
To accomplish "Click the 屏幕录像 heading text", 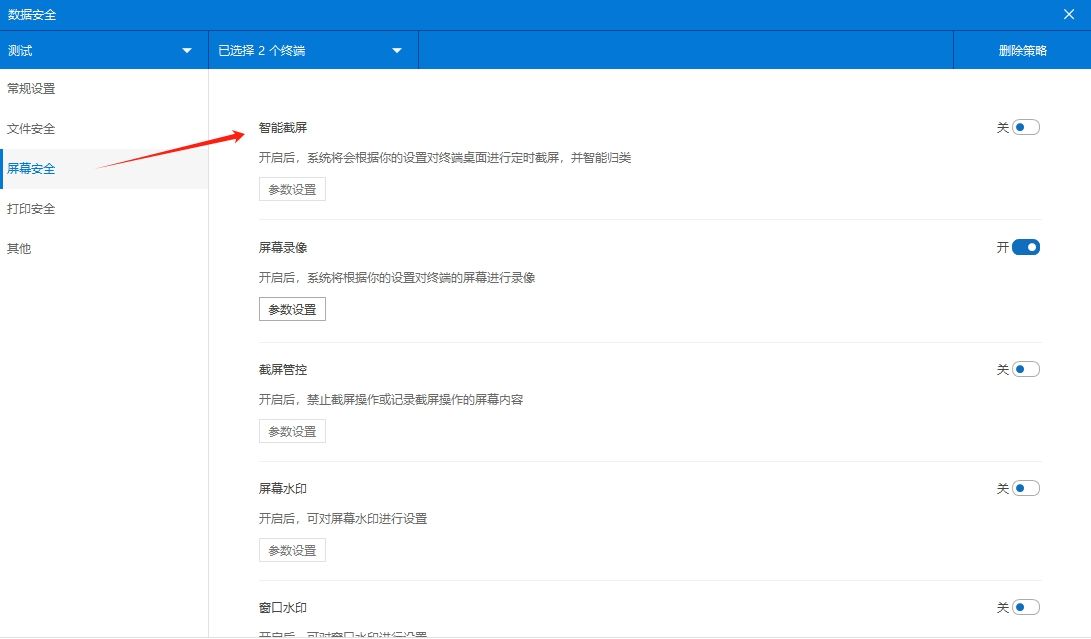I will (x=282, y=247).
